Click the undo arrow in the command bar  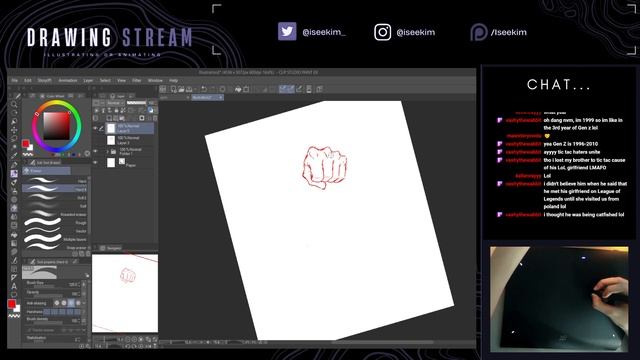click(204, 89)
